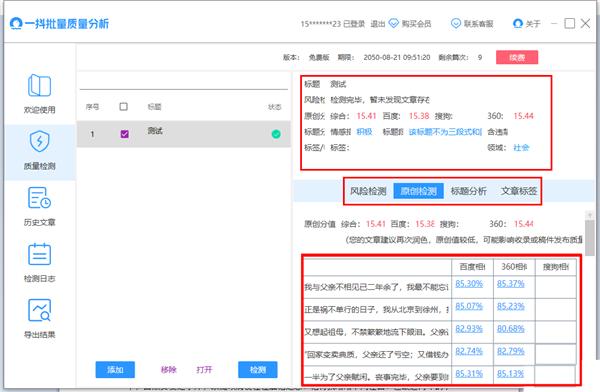Viewport: 600px width, 392px height.
Task: Open the 欢迎使用 book icon
Action: [x=39, y=85]
